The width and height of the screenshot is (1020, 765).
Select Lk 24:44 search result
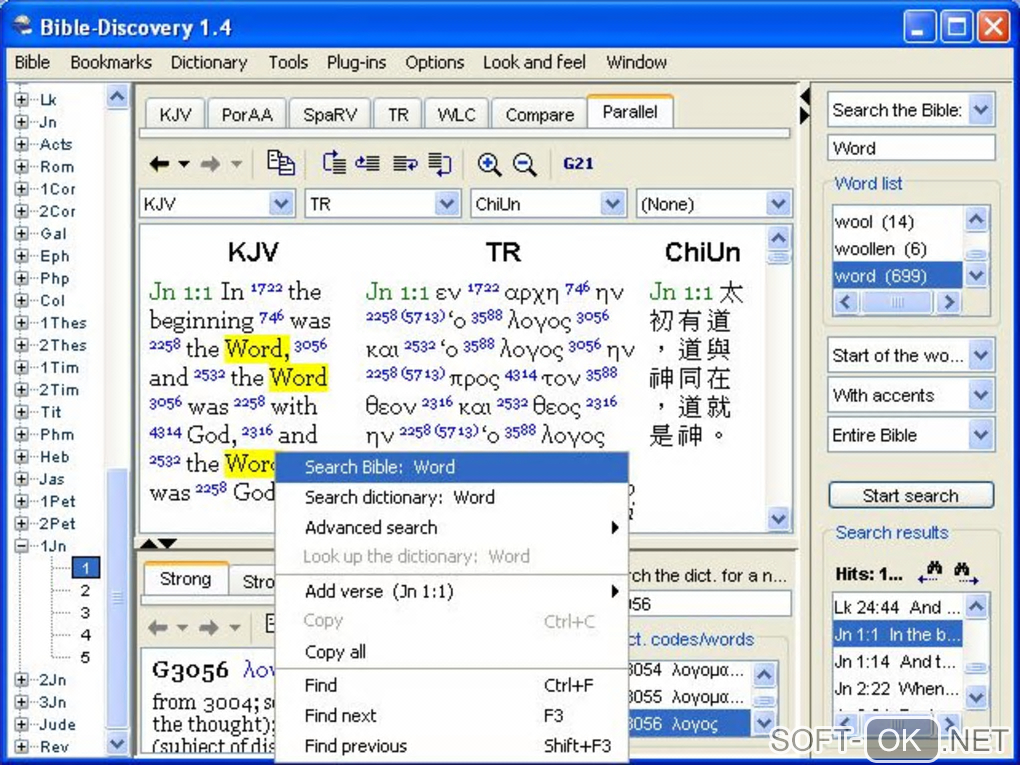pyautogui.click(x=897, y=608)
